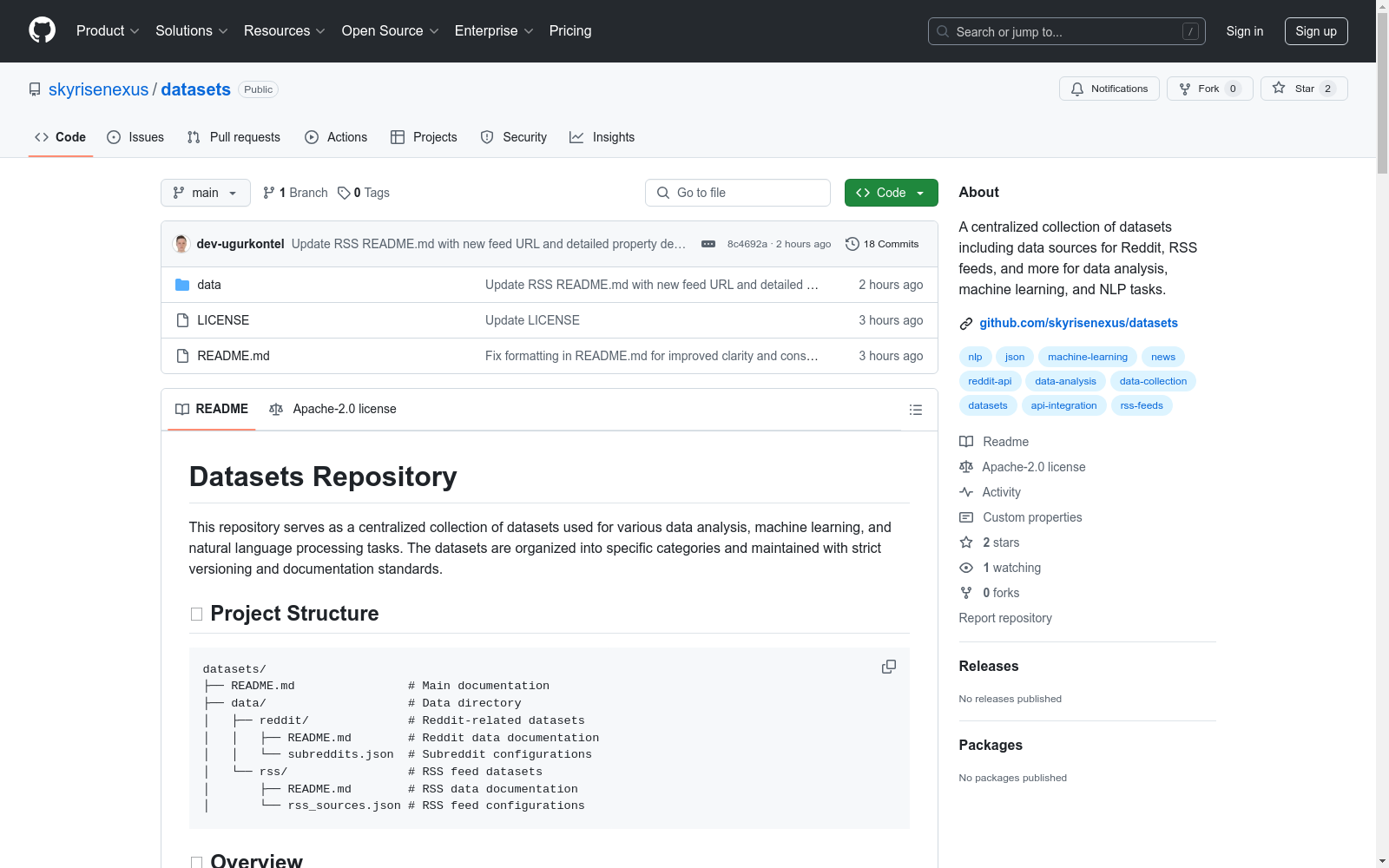Switch to the README tab

click(212, 409)
